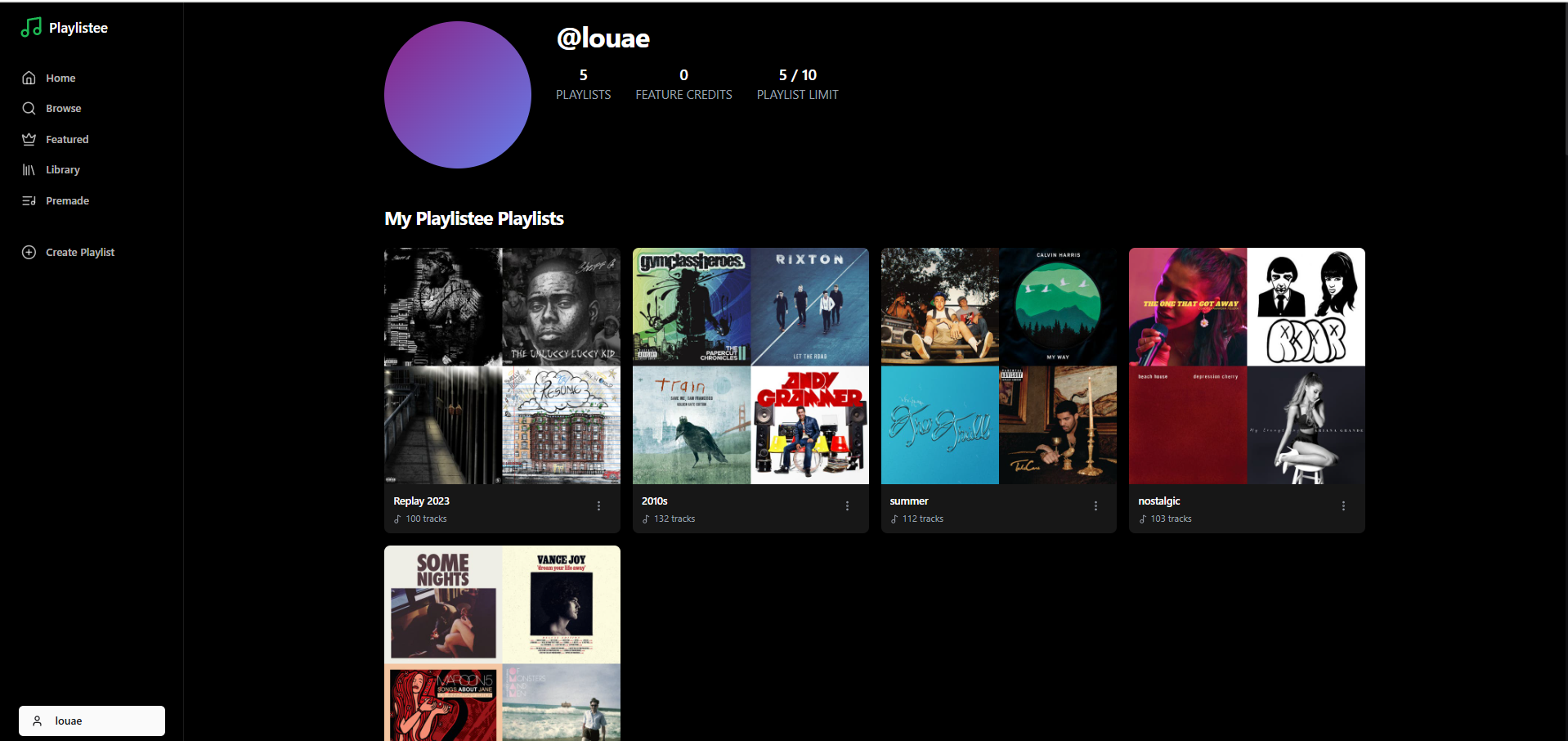The height and width of the screenshot is (741, 1568).
Task: Click the Replay 2023 title
Action: (421, 501)
